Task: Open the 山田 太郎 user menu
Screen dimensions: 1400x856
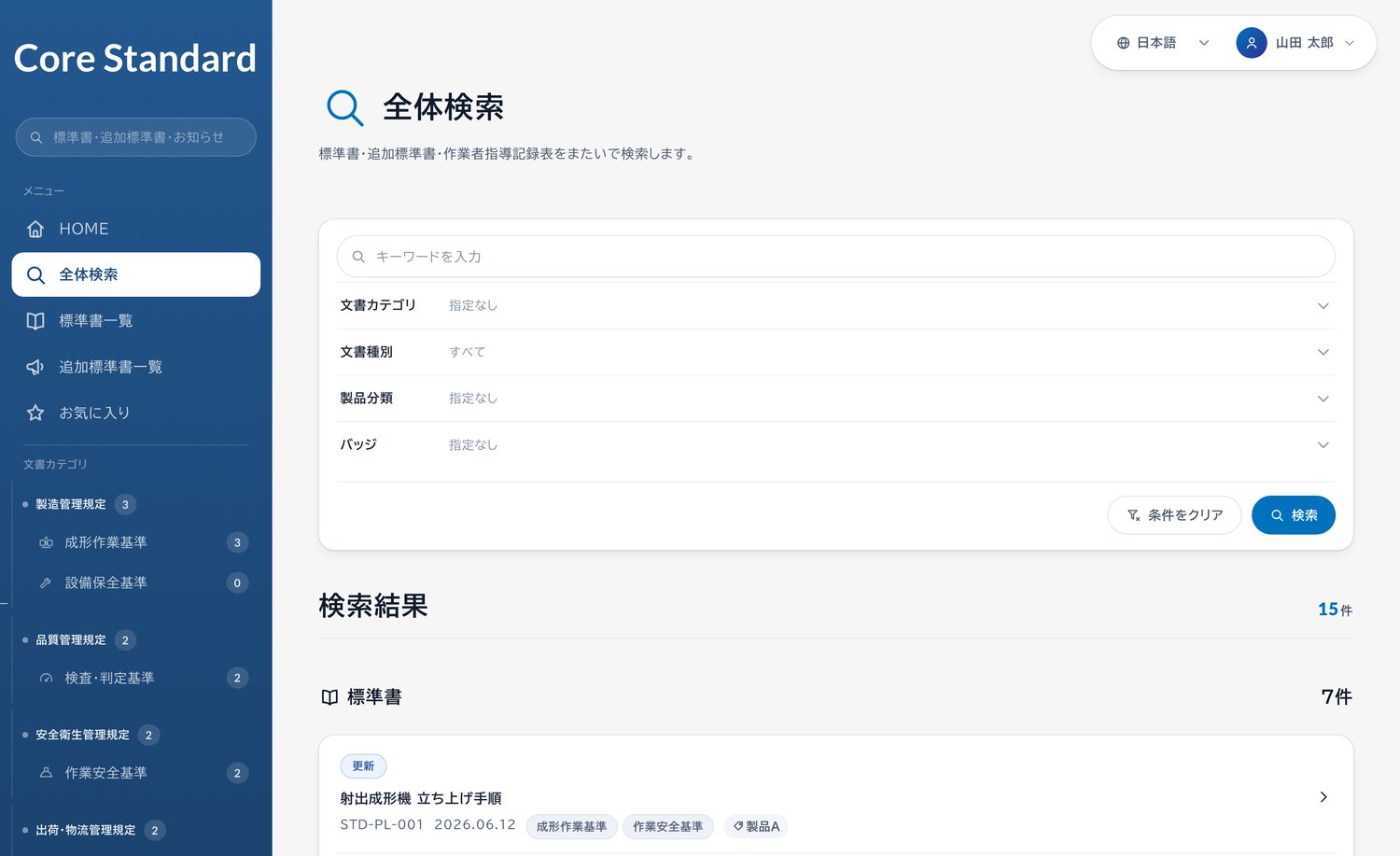Action: pos(1295,43)
